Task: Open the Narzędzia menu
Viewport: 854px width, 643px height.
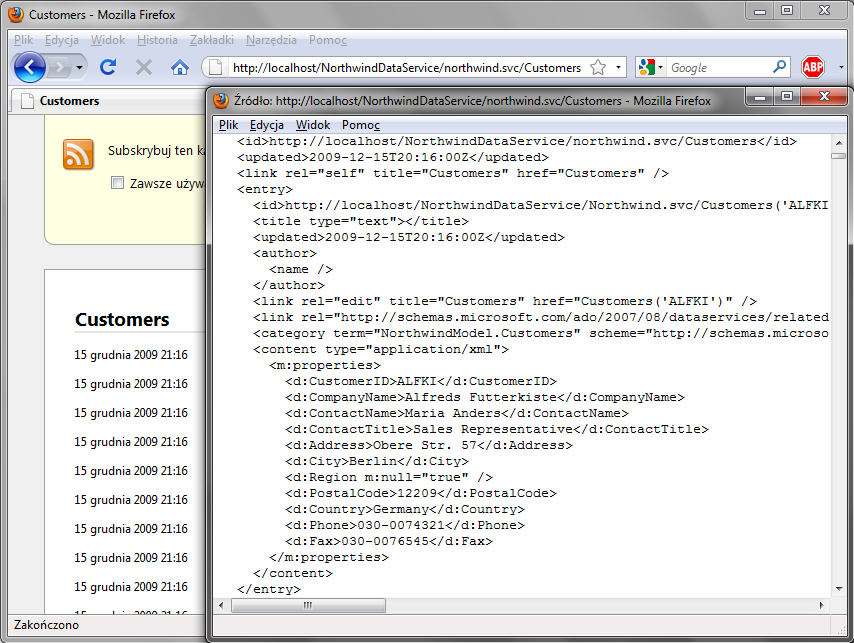Action: (271, 40)
